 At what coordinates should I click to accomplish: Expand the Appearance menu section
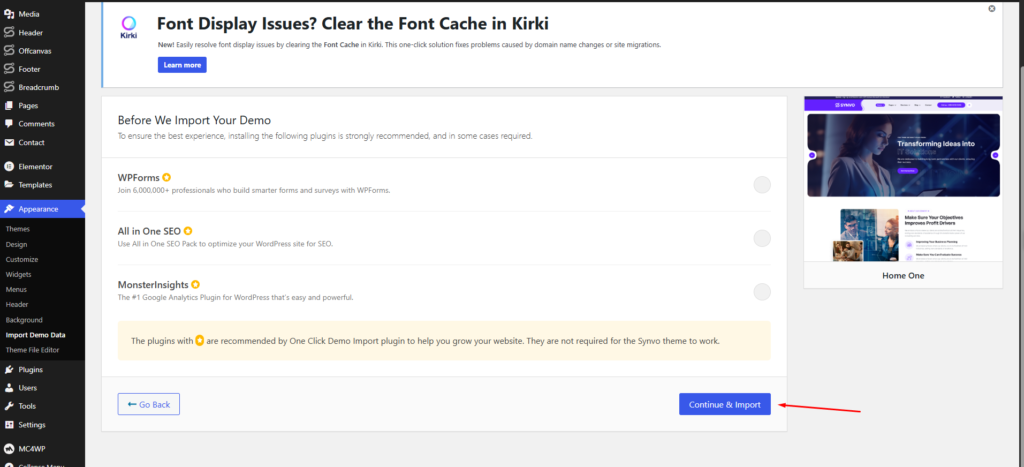pyautogui.click(x=38, y=209)
